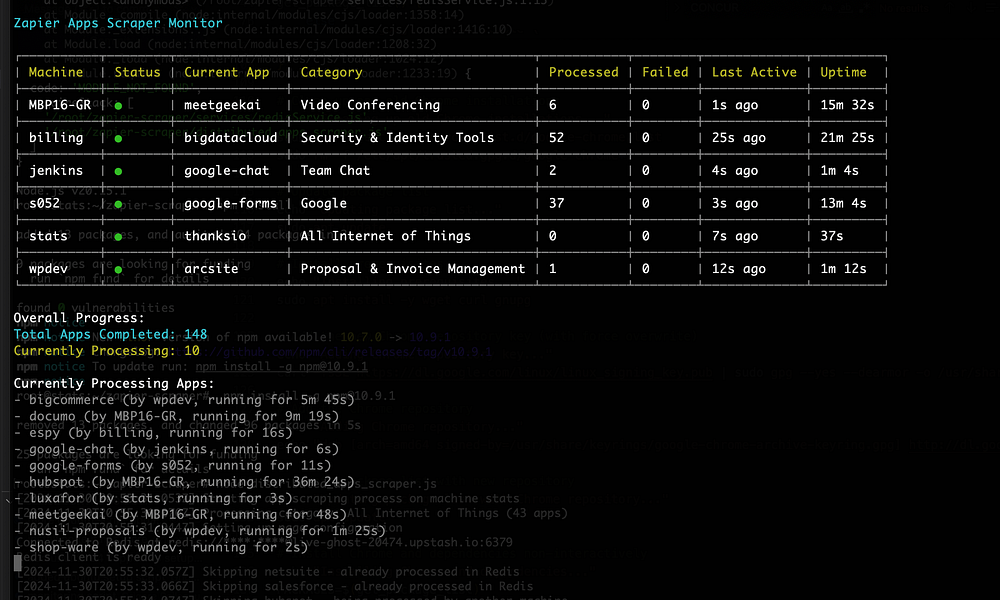Click uptime '37s' for stats
Viewport: 1000px width, 600px height.
pos(832,236)
